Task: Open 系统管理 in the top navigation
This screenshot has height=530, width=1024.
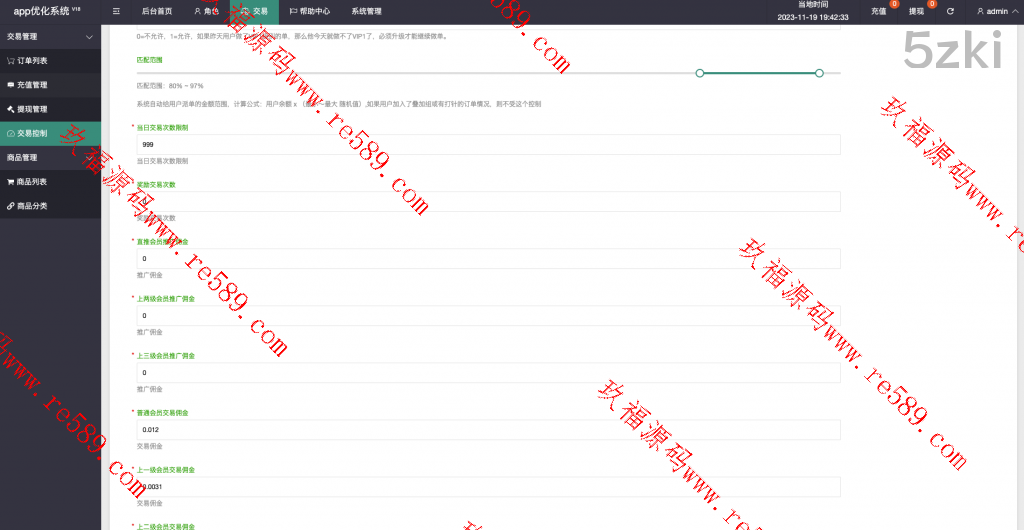Action: coord(366,11)
